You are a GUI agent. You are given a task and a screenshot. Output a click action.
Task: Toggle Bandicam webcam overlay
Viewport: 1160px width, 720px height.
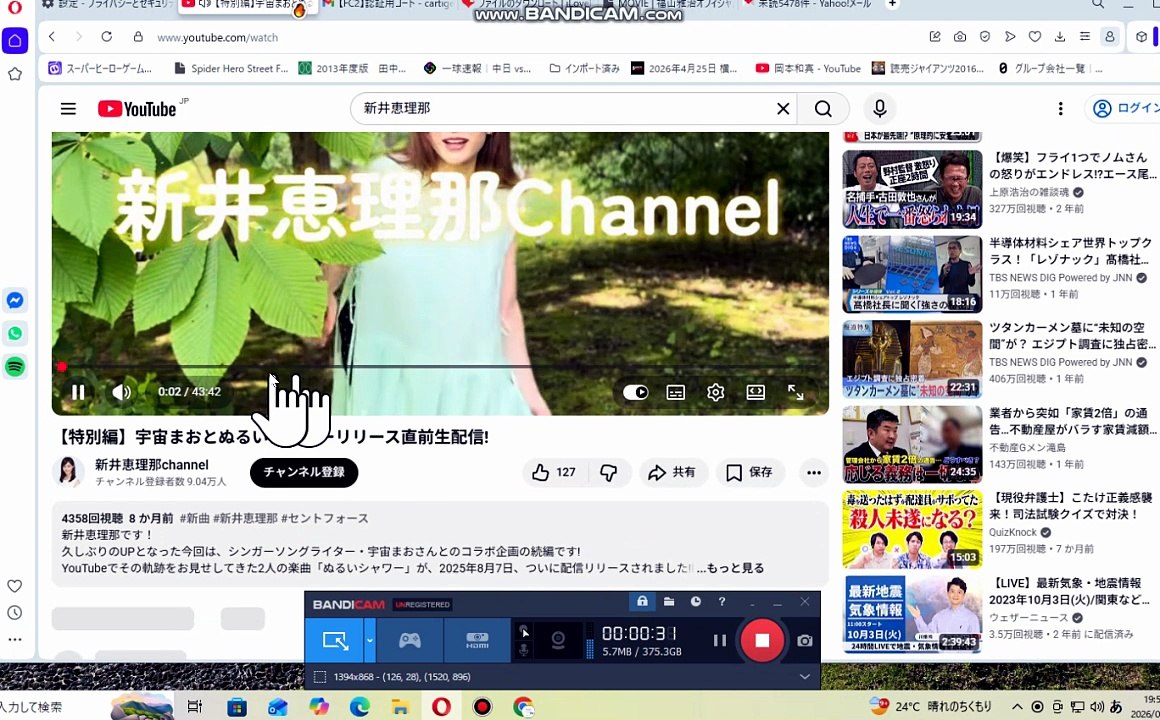pos(558,640)
